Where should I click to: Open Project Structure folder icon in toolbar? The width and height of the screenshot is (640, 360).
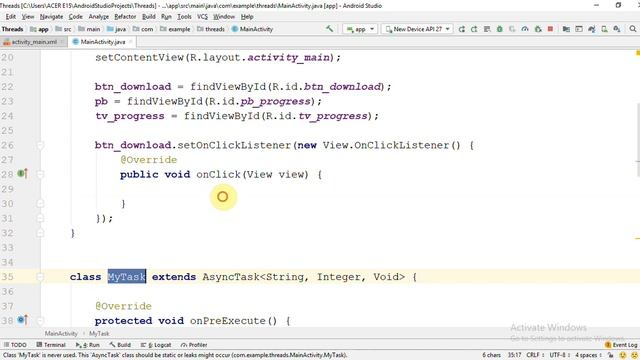pyautogui.click(x=566, y=29)
